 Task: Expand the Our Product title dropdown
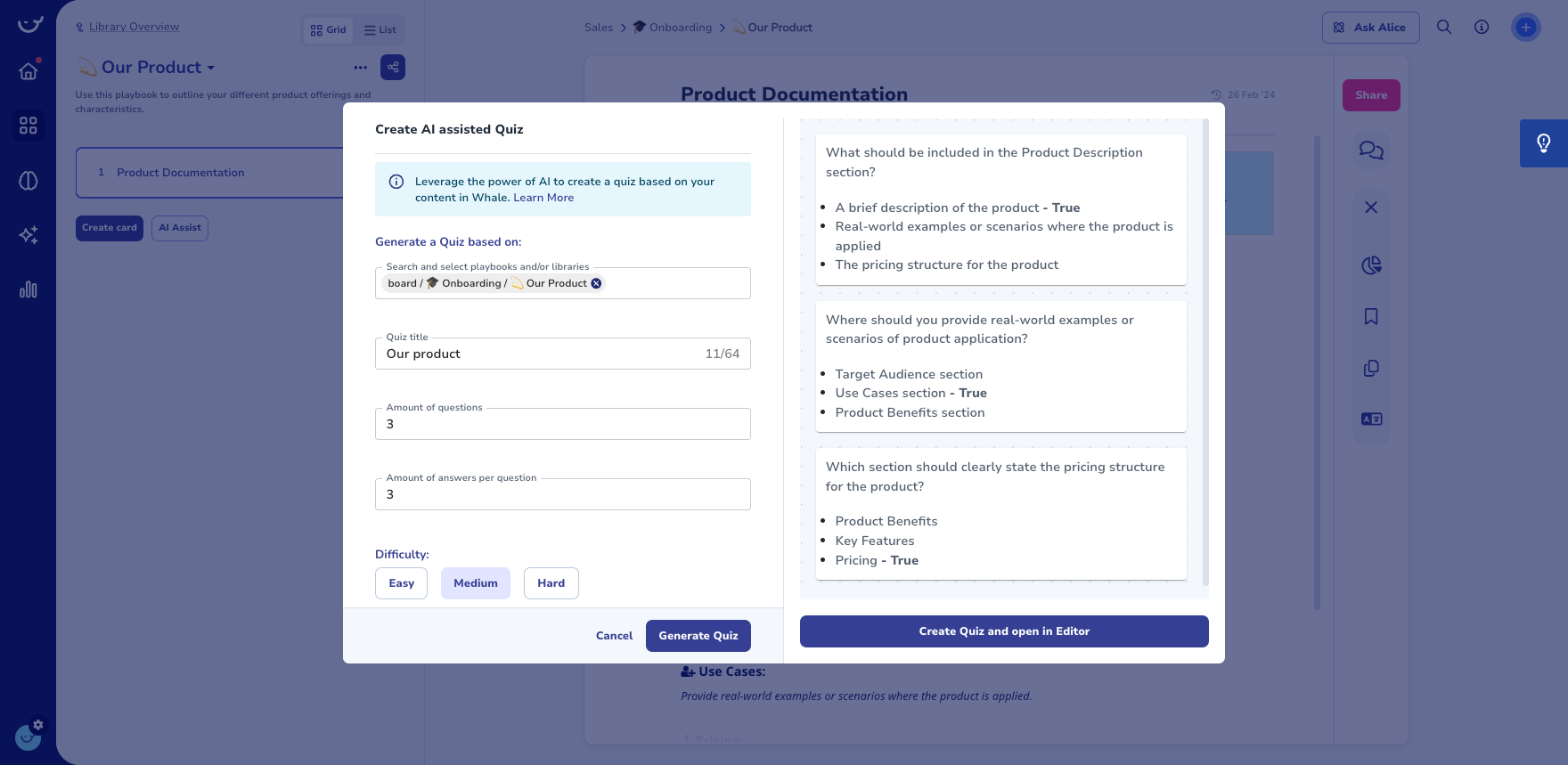point(211,68)
